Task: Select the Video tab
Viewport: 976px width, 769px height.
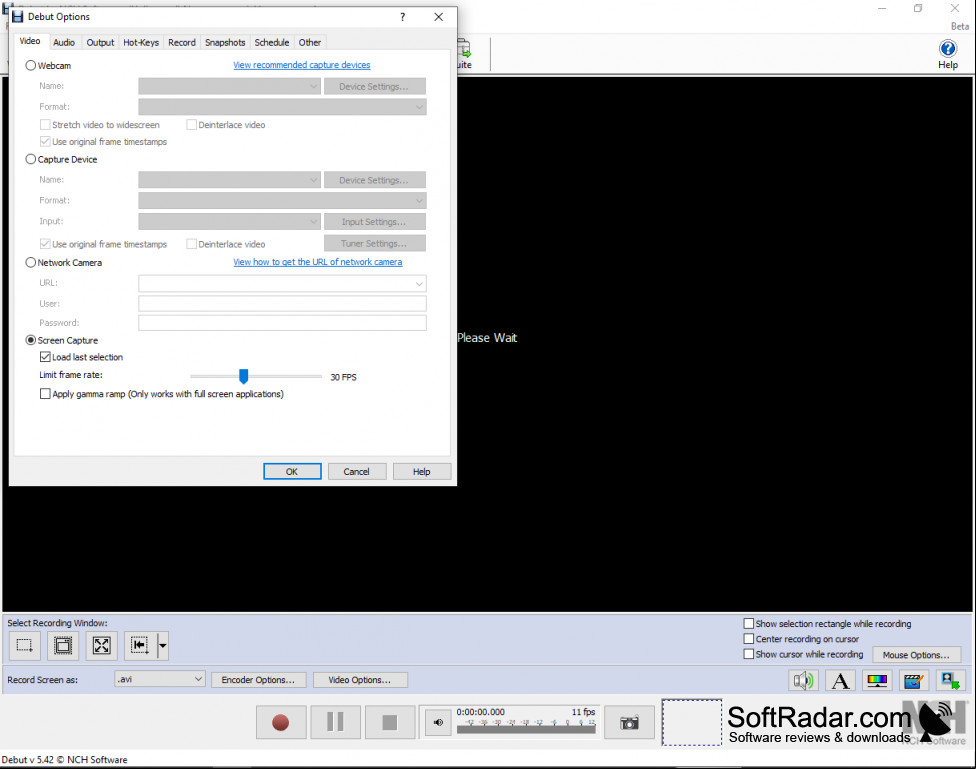Action: point(29,41)
